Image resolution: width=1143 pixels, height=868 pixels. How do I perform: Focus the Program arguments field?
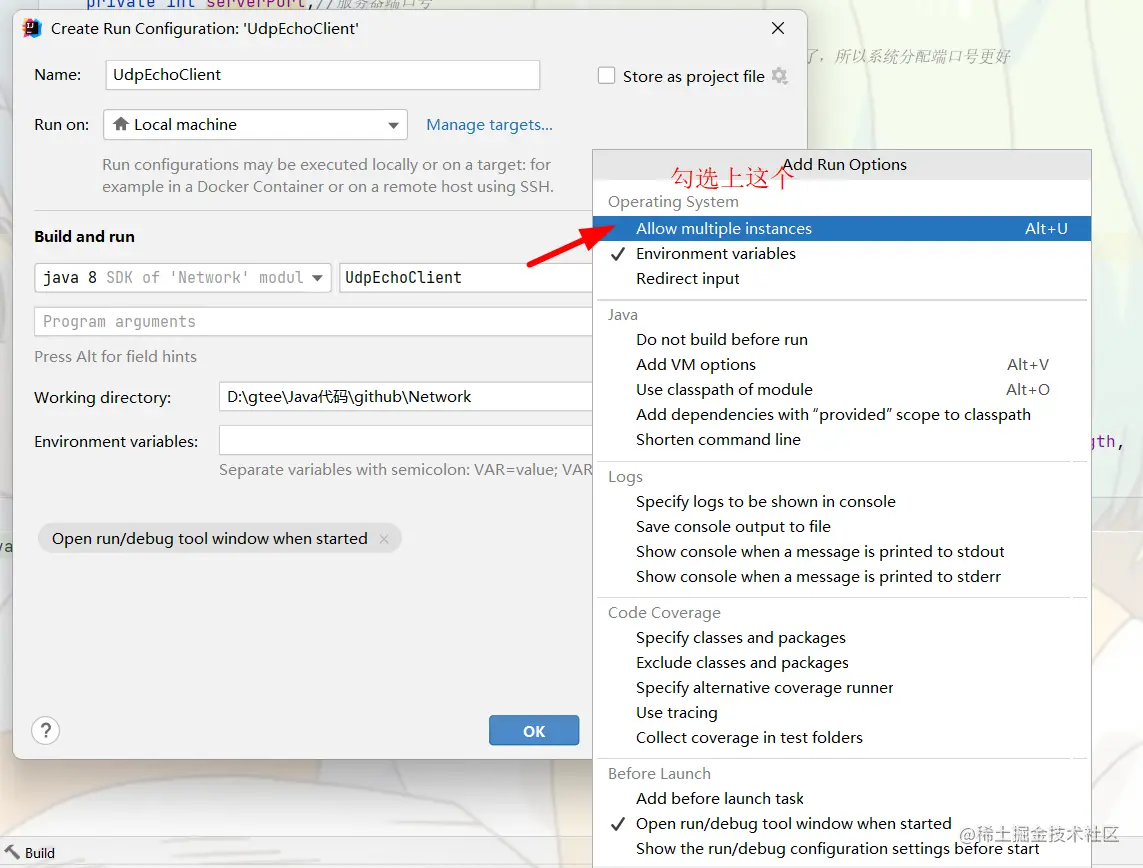[313, 321]
